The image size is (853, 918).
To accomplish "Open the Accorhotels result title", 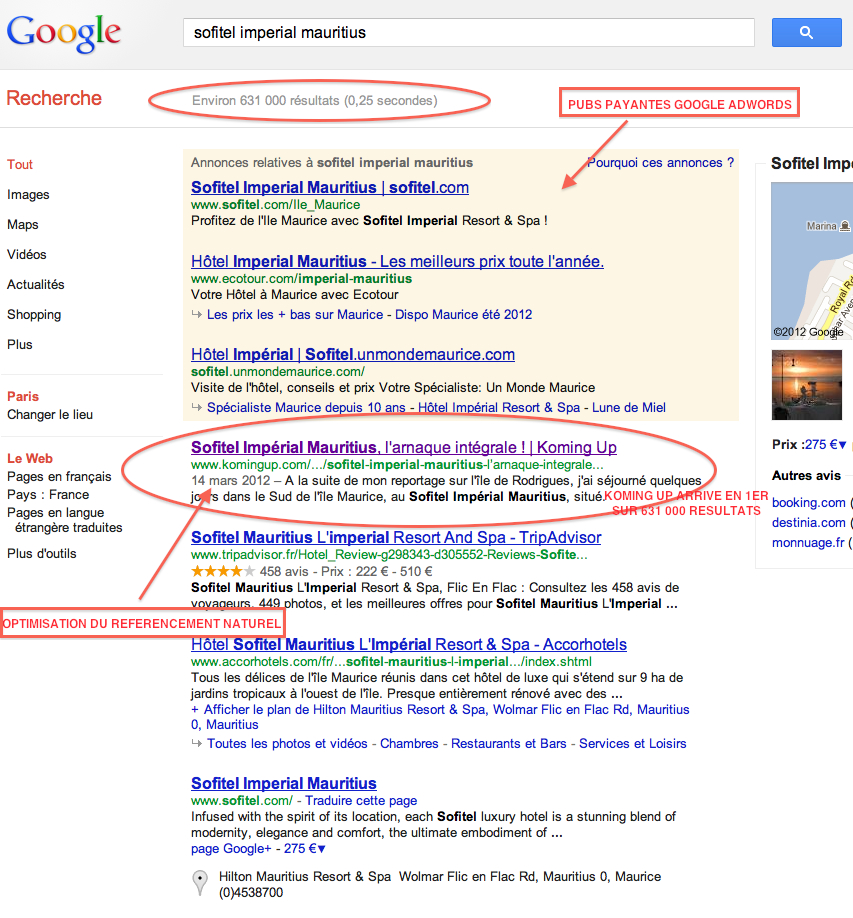I will click(x=409, y=645).
